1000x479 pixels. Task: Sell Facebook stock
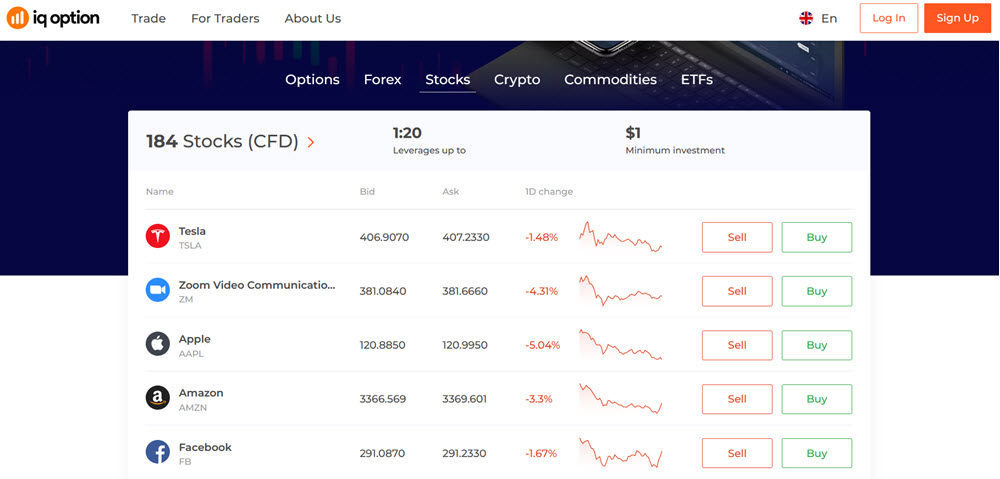click(737, 453)
